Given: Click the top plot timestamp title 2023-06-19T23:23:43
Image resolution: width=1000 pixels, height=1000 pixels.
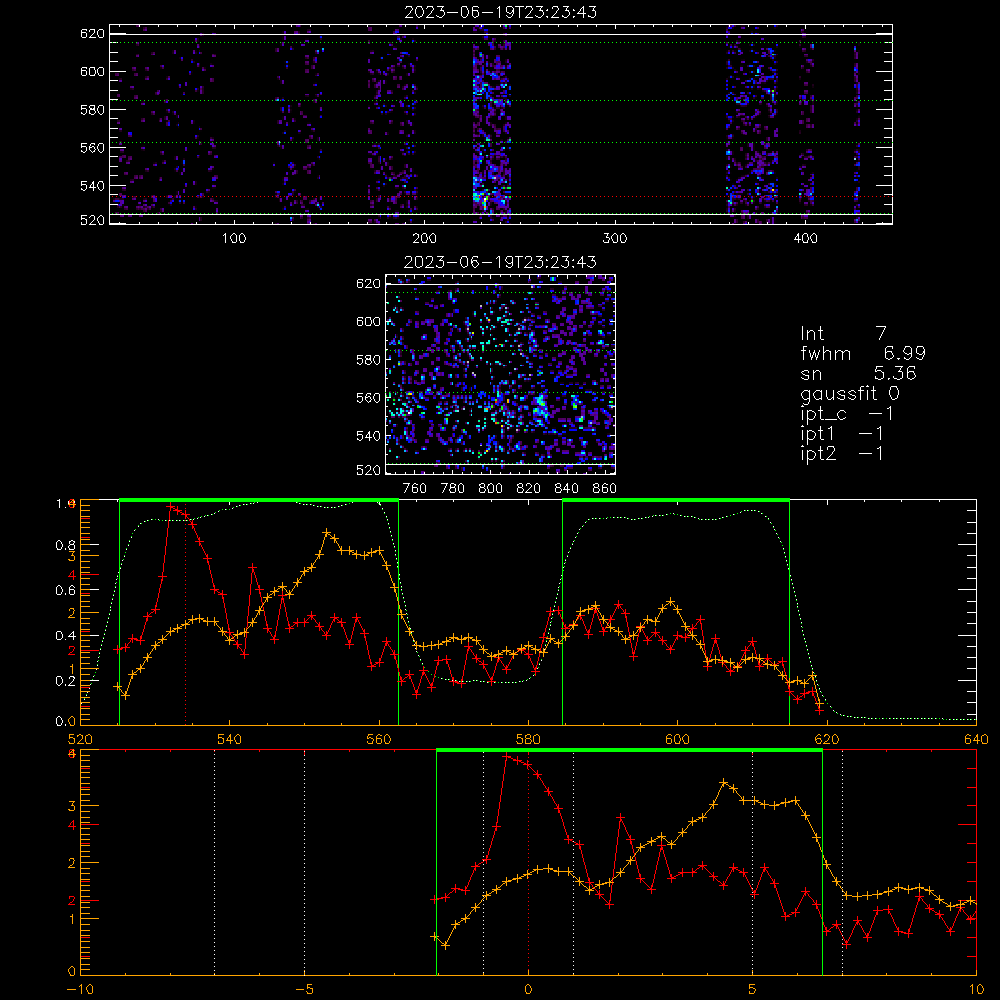Looking at the screenshot, I should click(501, 12).
